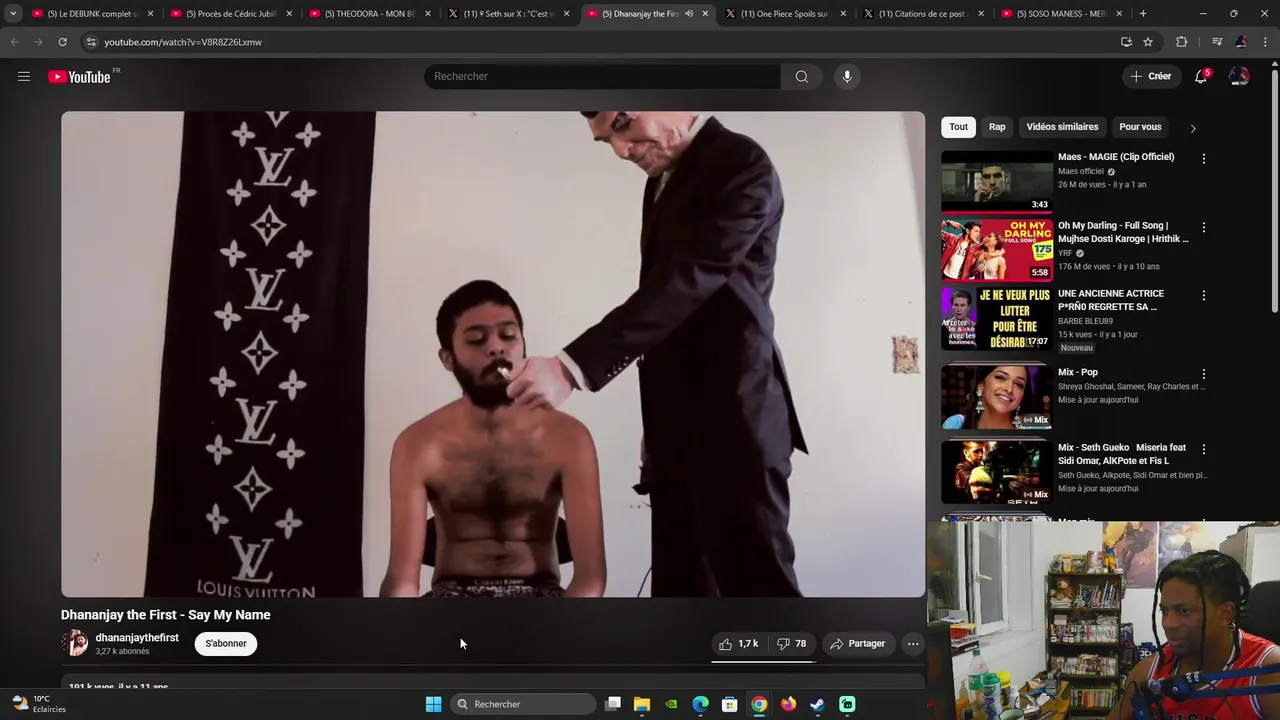Open UNE ANCIENNE ACTRICE video title
Image resolution: width=1280 pixels, height=720 pixels.
(x=1111, y=300)
